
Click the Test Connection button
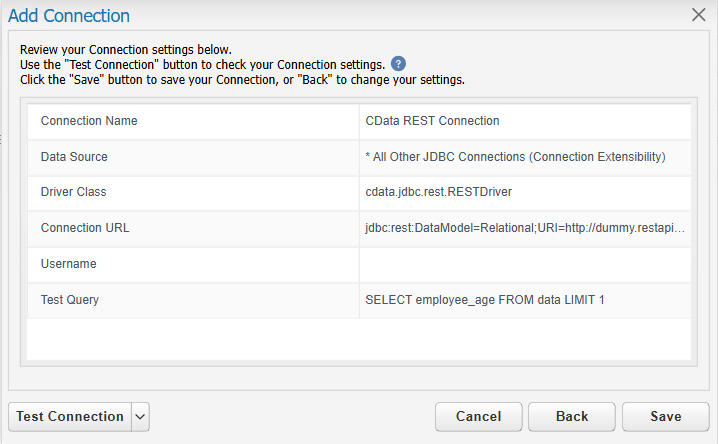coord(70,417)
